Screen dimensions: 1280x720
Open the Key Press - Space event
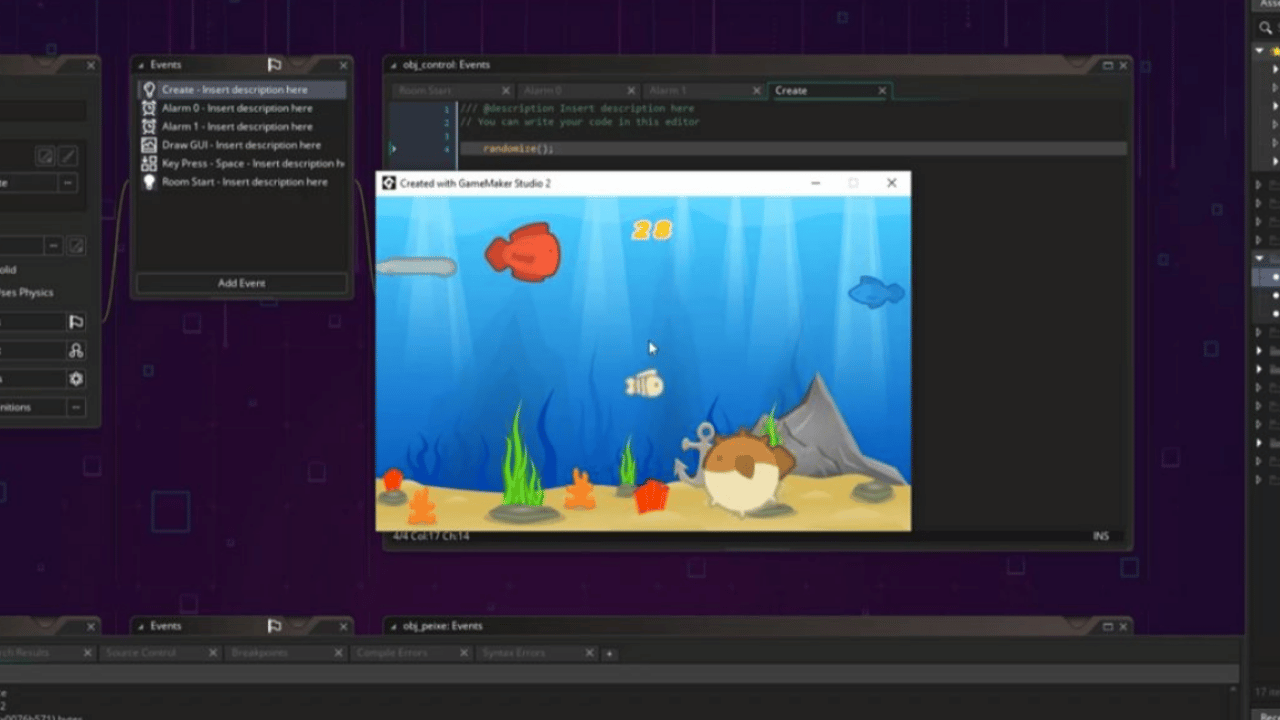pos(241,163)
